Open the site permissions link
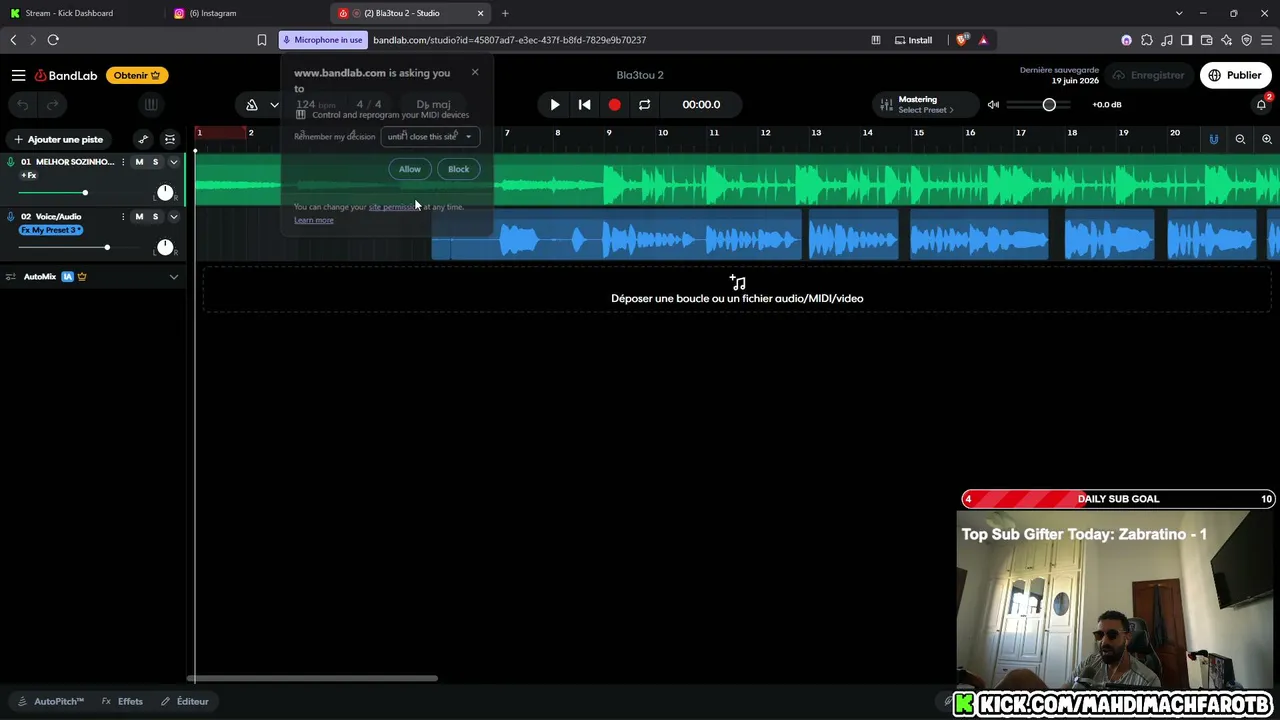This screenshot has width=1280, height=720. pyautogui.click(x=393, y=207)
